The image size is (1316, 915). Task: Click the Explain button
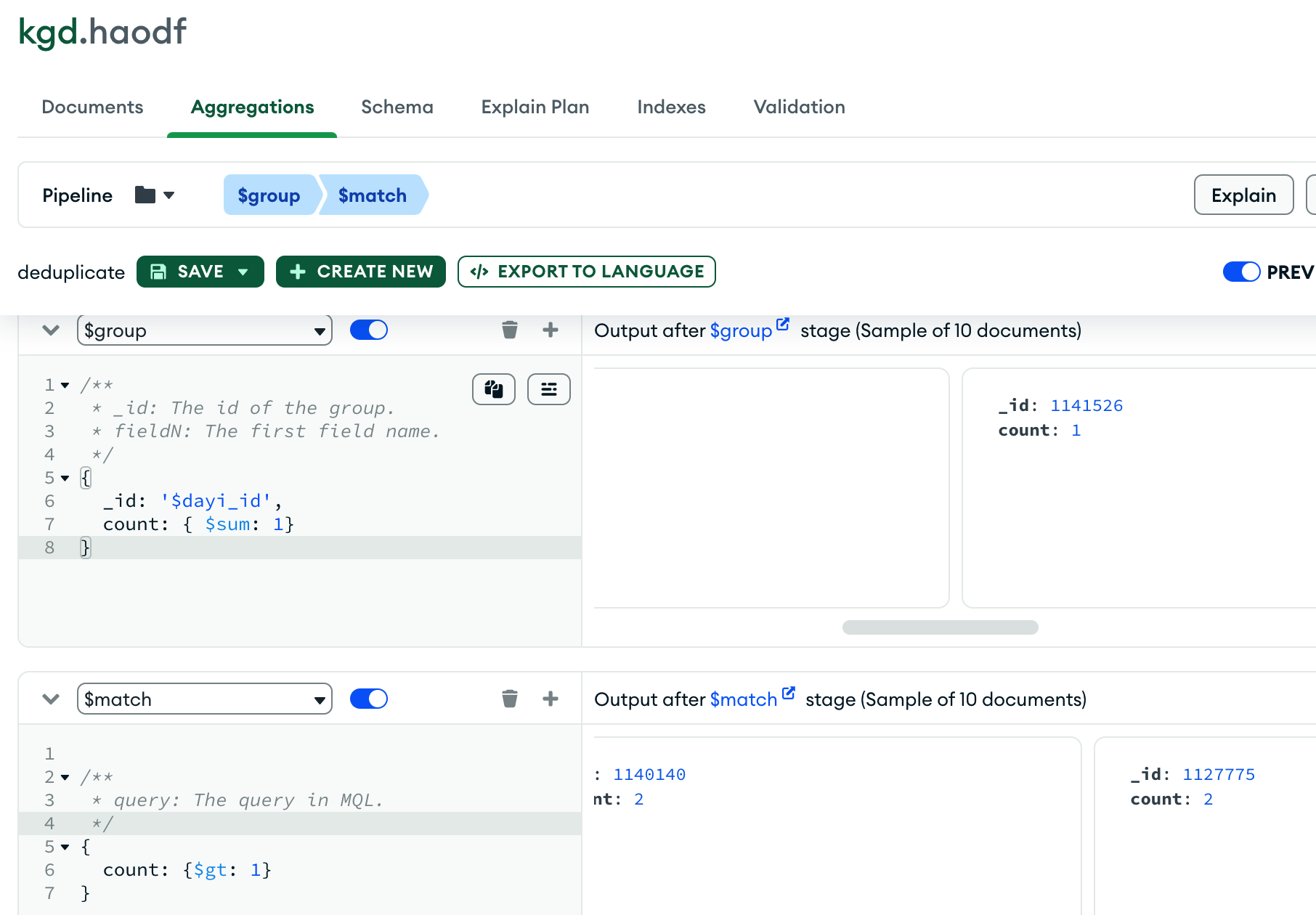pyautogui.click(x=1243, y=195)
